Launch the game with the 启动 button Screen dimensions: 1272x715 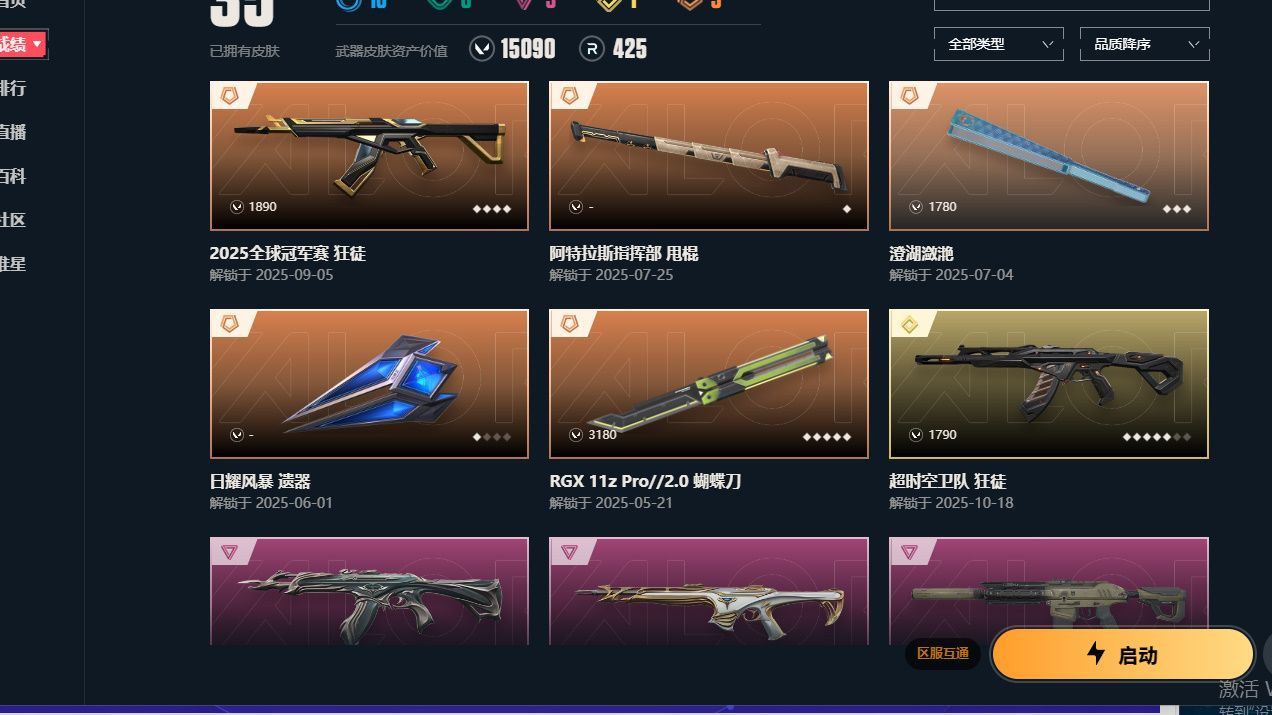(x=1122, y=655)
